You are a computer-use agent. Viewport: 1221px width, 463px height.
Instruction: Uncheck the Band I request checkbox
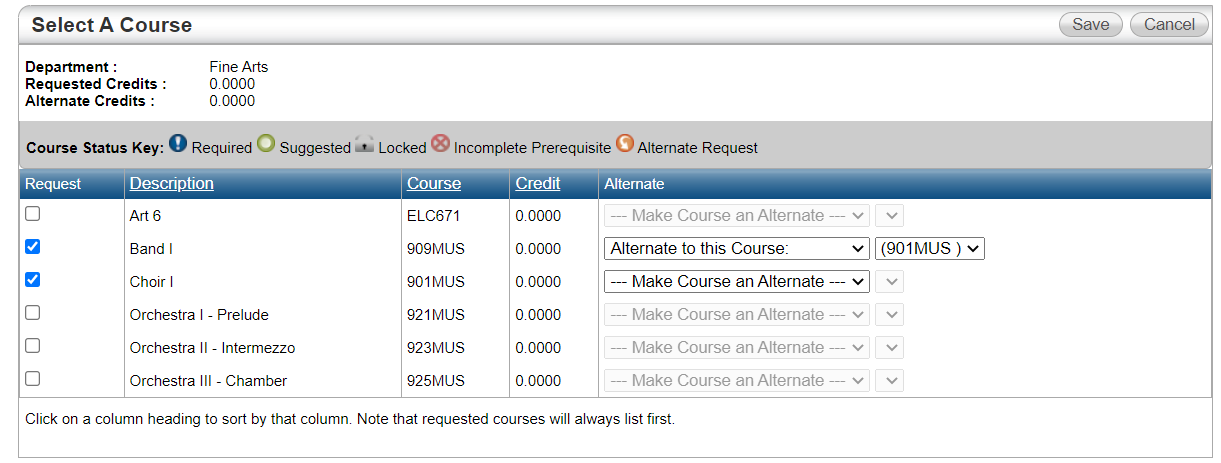coord(33,247)
